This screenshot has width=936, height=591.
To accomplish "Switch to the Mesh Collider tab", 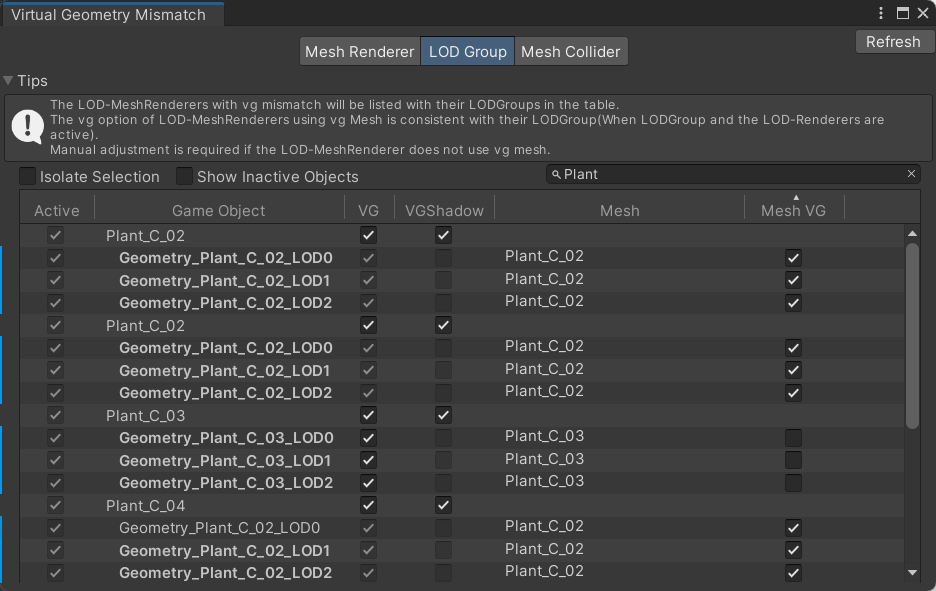I will 570,52.
